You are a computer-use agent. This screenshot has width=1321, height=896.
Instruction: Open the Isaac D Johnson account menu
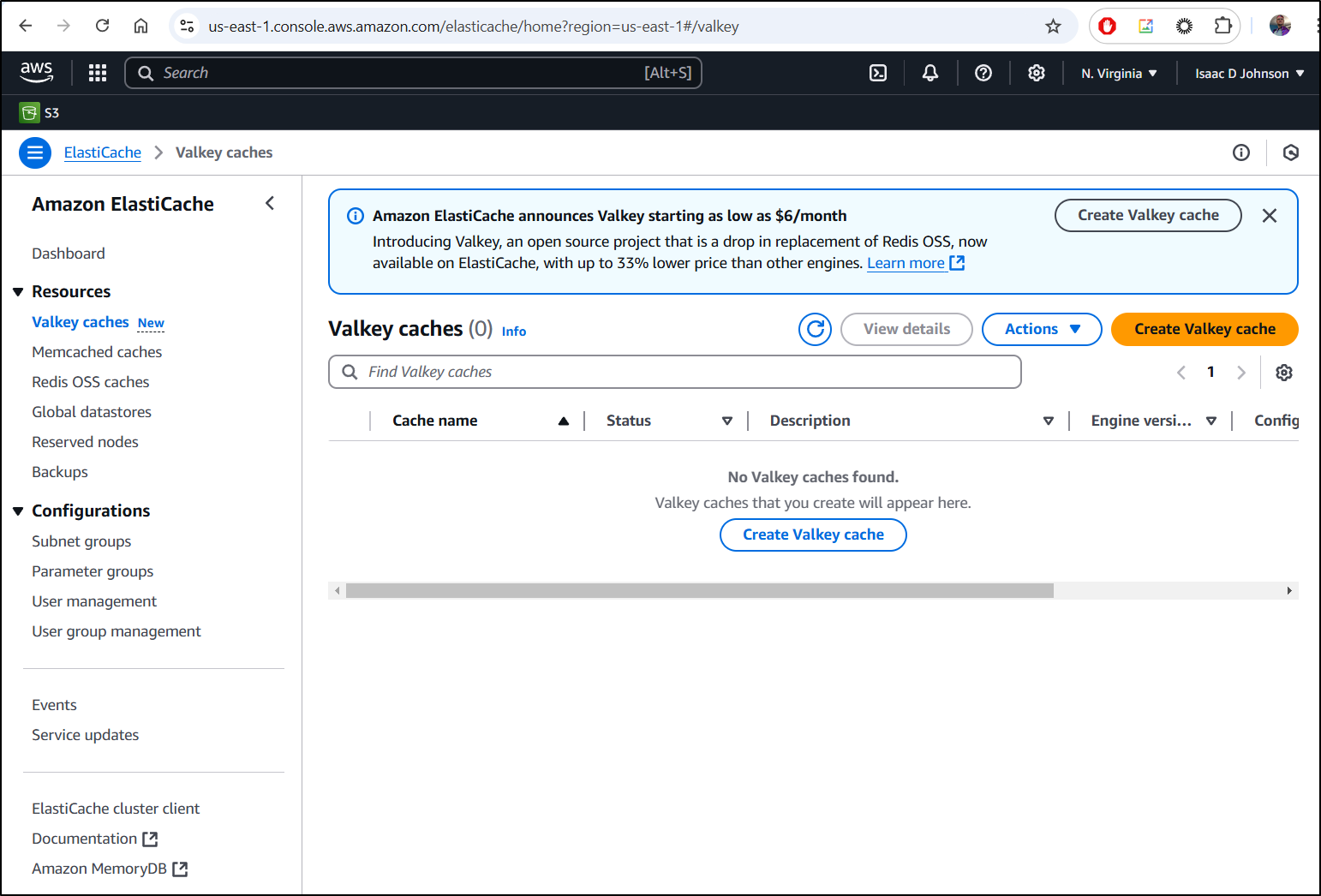1250,74
